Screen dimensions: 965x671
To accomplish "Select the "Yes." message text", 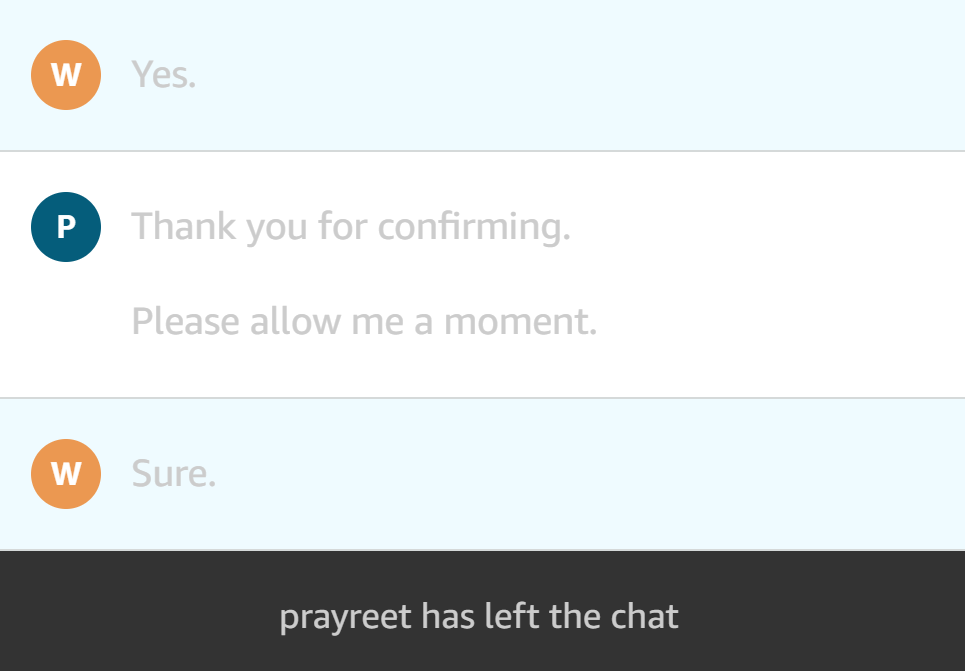I will pyautogui.click(x=164, y=75).
